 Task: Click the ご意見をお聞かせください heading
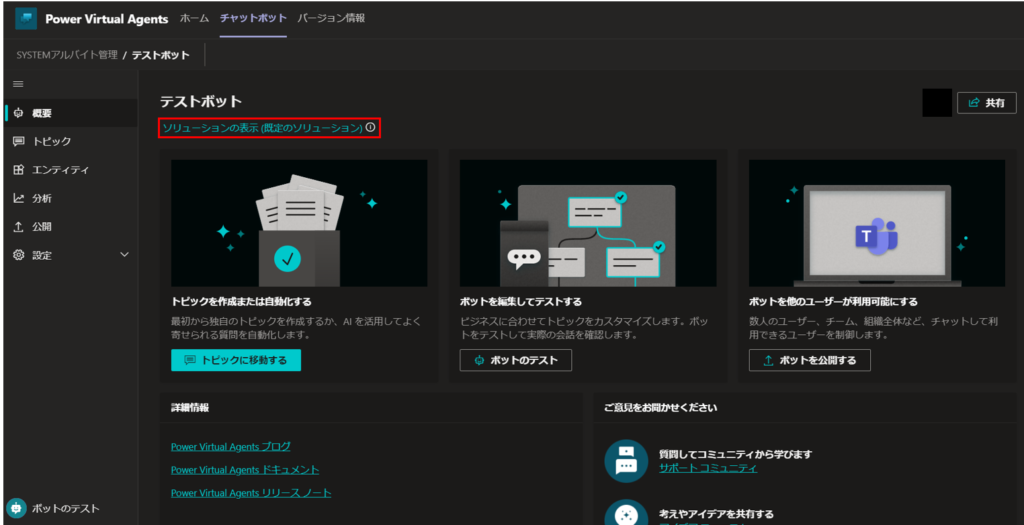[661, 407]
